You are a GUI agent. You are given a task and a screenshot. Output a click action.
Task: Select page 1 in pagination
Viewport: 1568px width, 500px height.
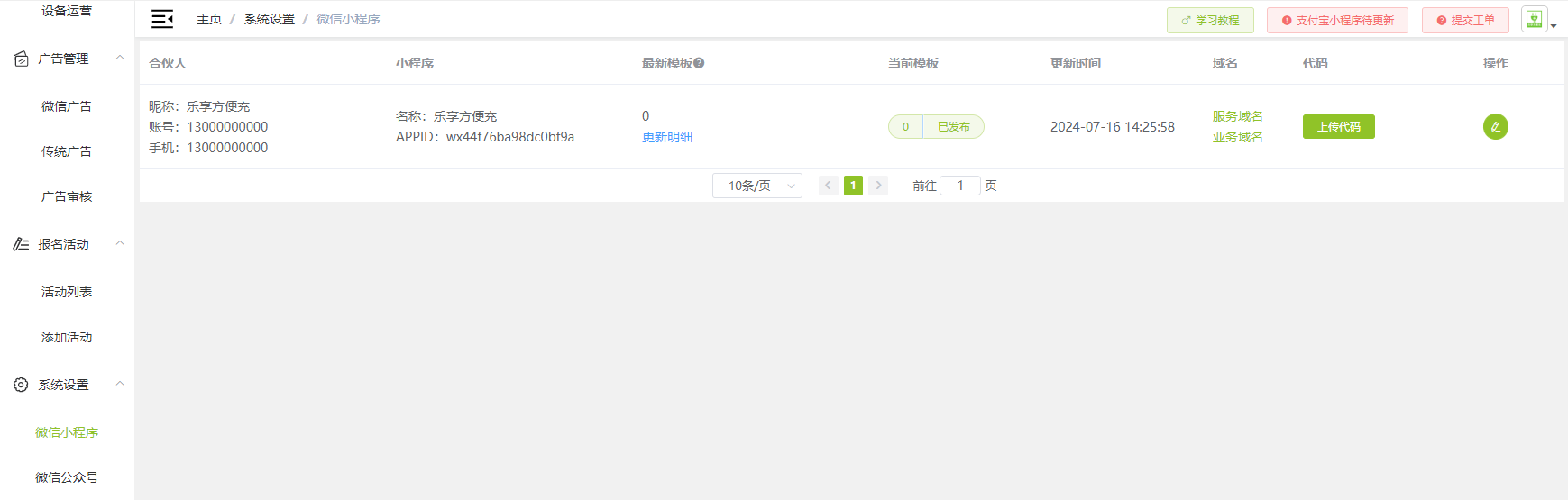pyautogui.click(x=853, y=186)
